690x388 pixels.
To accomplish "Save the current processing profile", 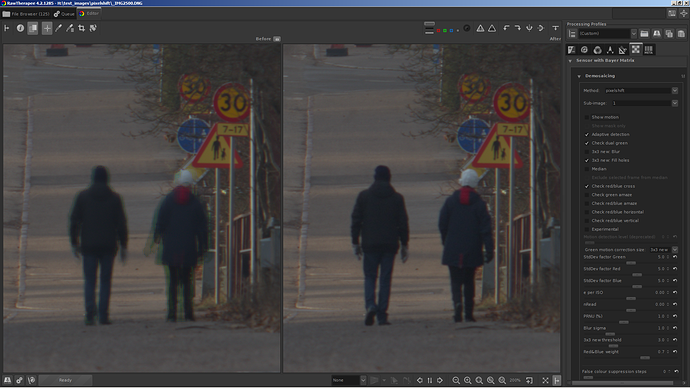I will click(657, 34).
